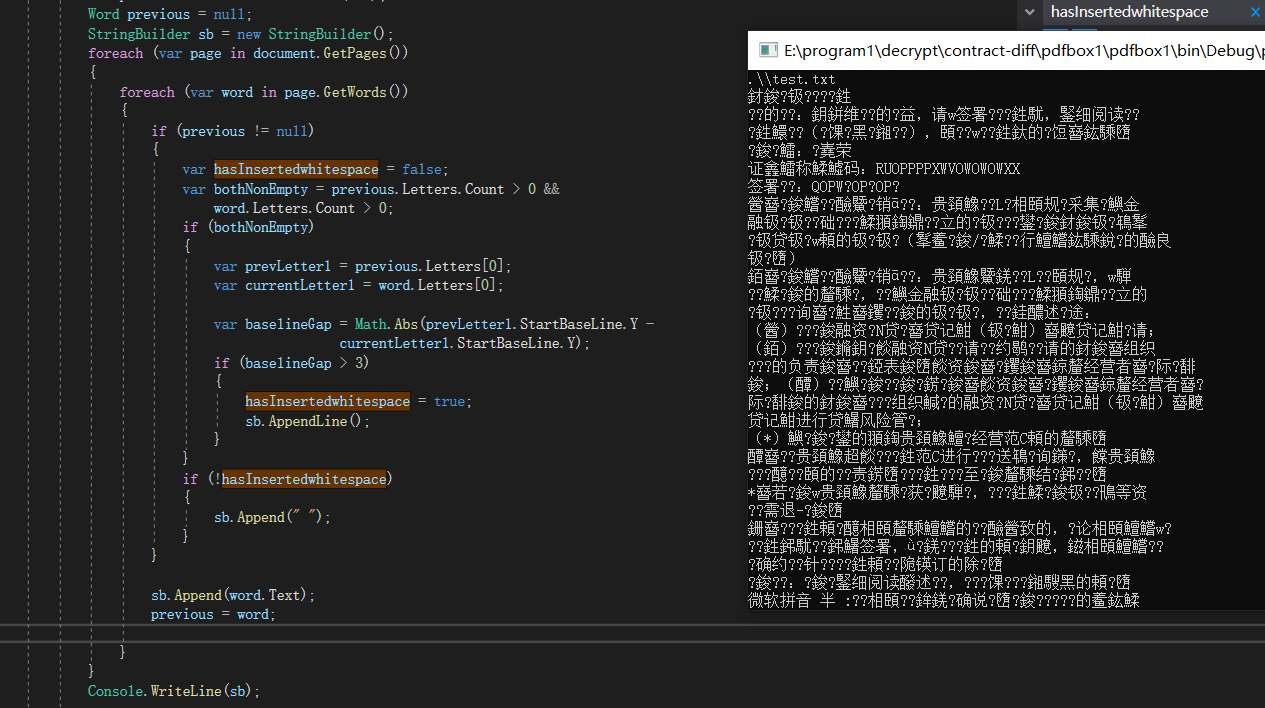Screen dimensions: 1265x708
Task: Click the 'if (baselineGap > 3)' line
Action: point(291,363)
